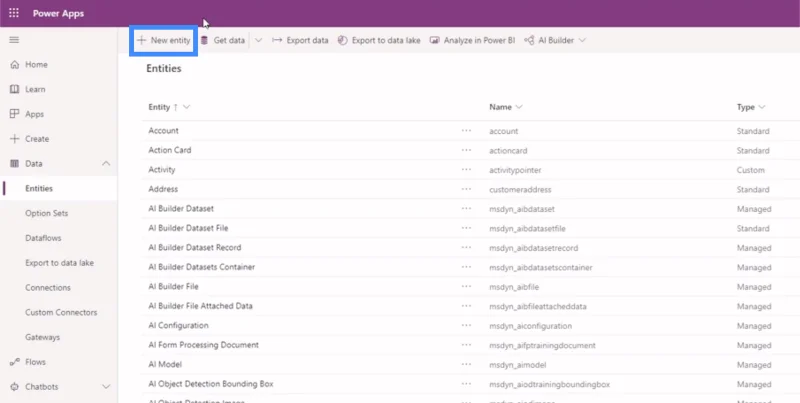
Task: Open more options for AI Model
Action: tap(466, 365)
